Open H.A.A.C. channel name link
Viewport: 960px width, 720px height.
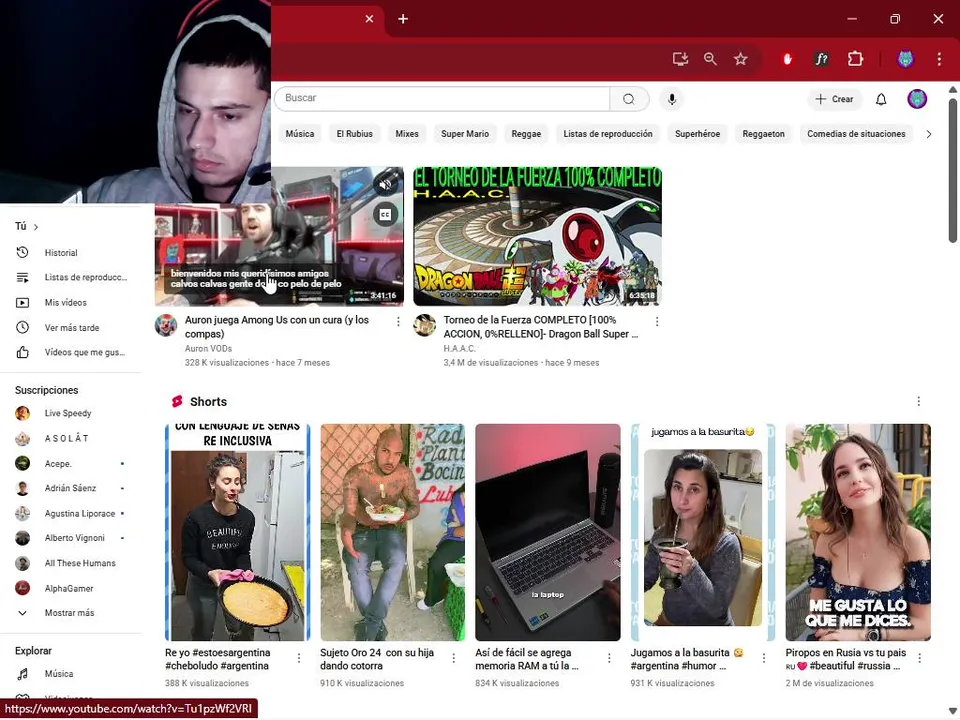click(x=459, y=348)
